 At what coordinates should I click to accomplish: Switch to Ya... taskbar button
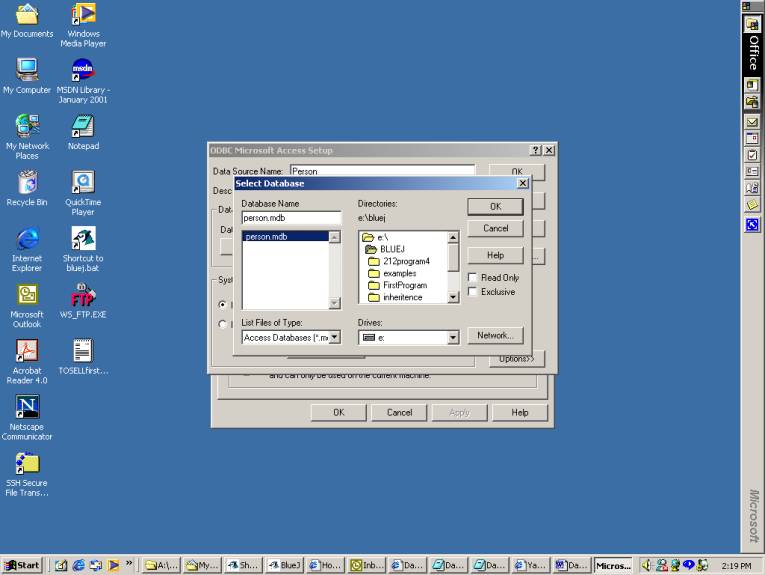coord(531,565)
